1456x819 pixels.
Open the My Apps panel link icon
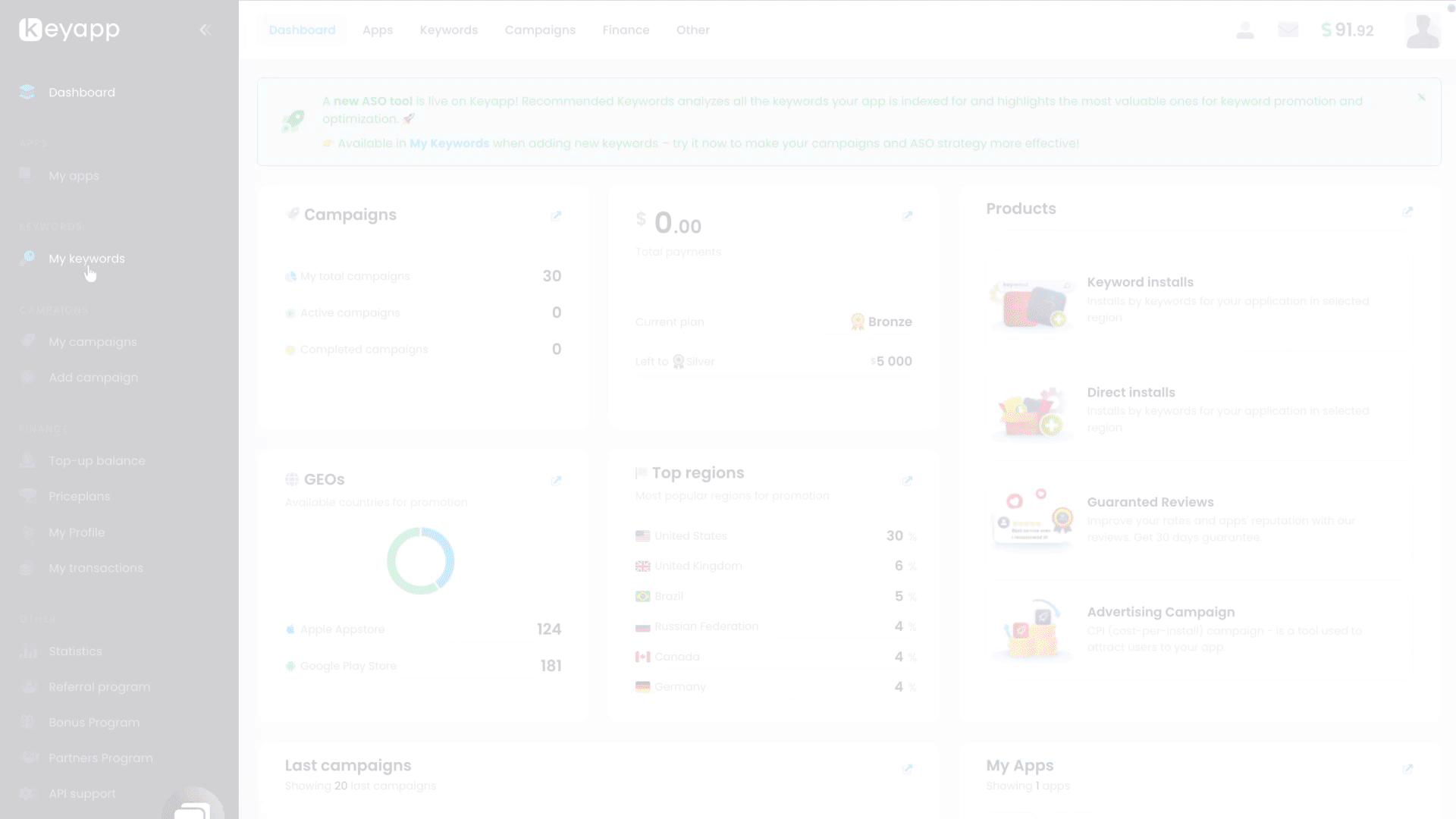[1407, 769]
